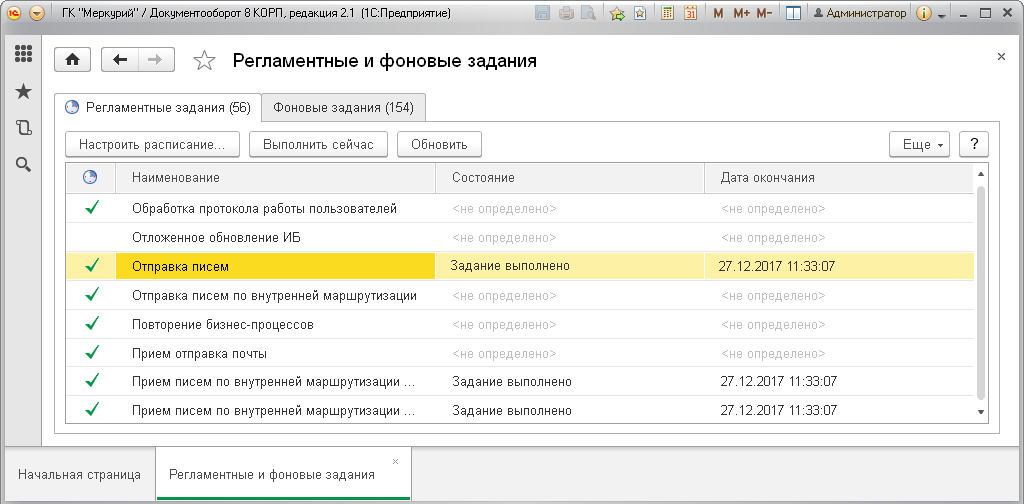Screen dimensions: 1024x504
Task: Expand the arrow next to info icon
Action: coord(942,14)
